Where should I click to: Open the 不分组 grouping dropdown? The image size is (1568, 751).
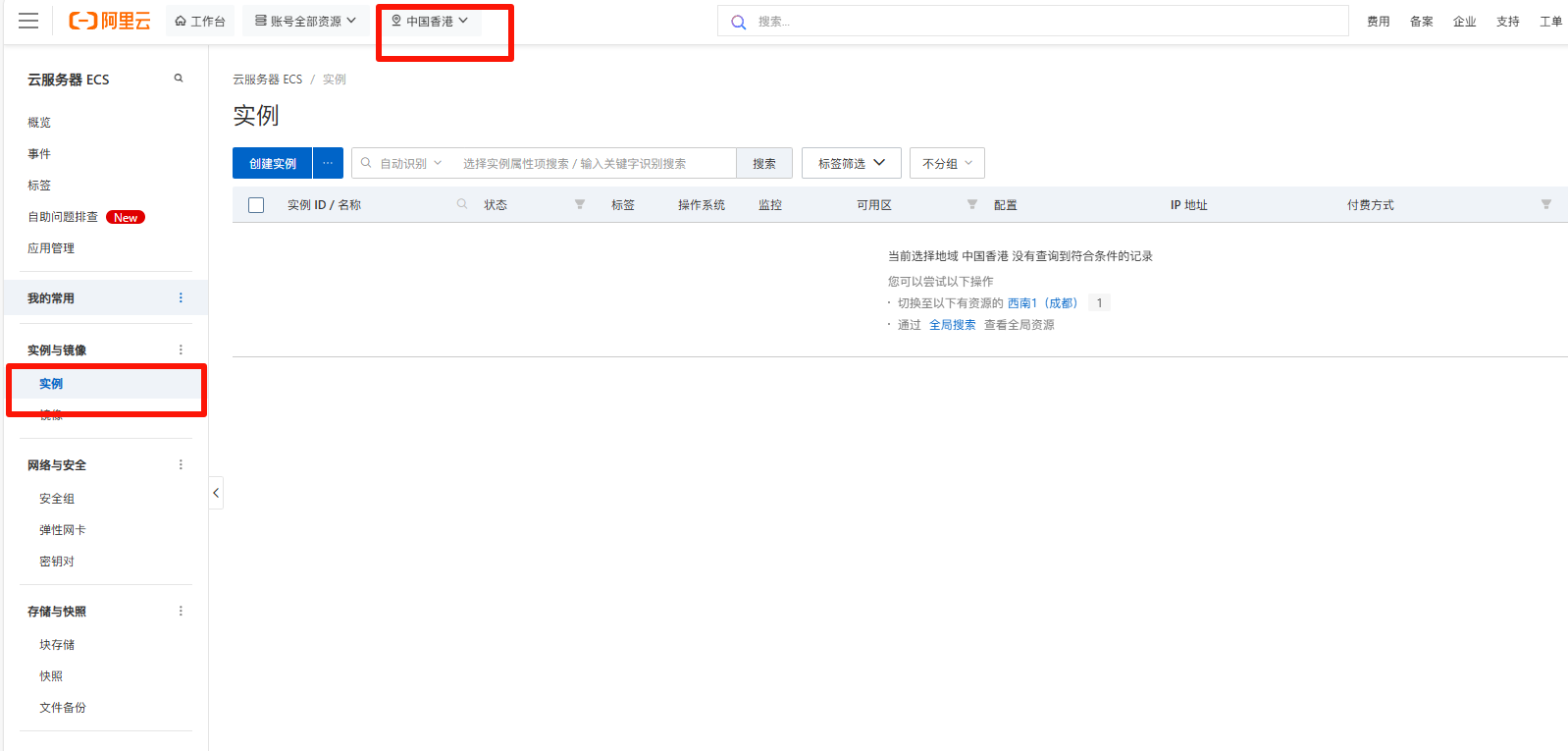point(947,163)
